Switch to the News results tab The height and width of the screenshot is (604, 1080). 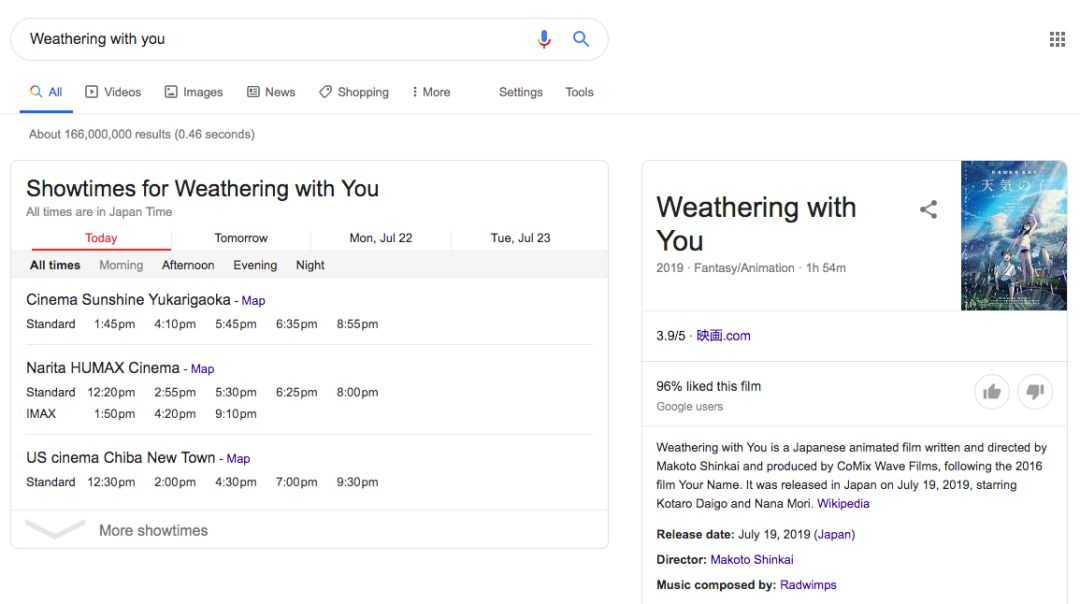pyautogui.click(x=271, y=92)
